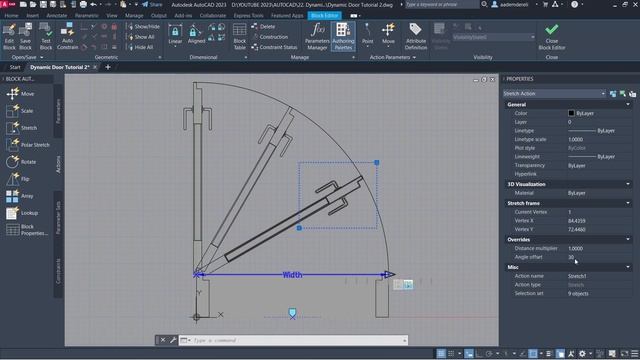Click the Move action parameter in ribbon
This screenshot has height=360, width=640.
coord(388,35)
